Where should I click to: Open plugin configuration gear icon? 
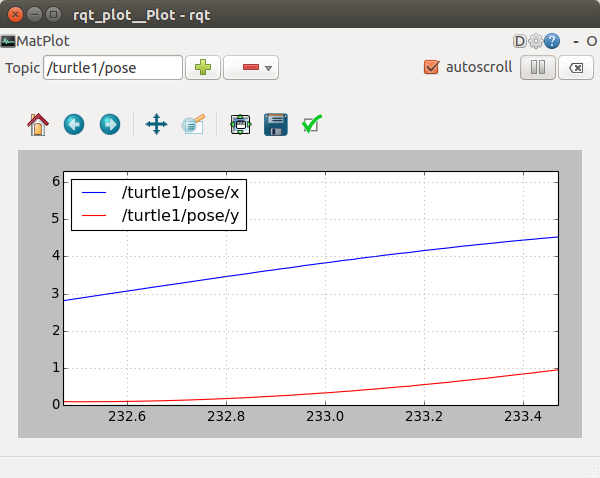[x=536, y=41]
